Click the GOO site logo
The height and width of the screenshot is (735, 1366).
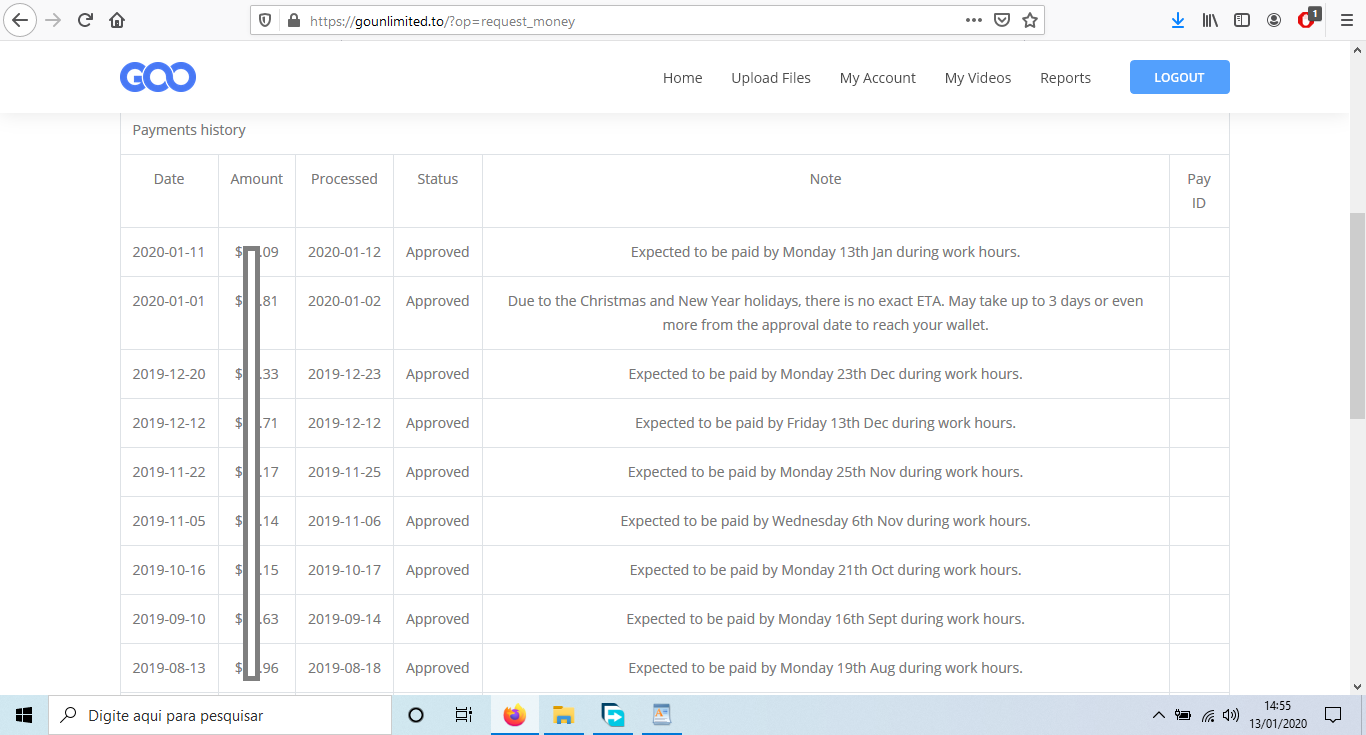point(158,77)
